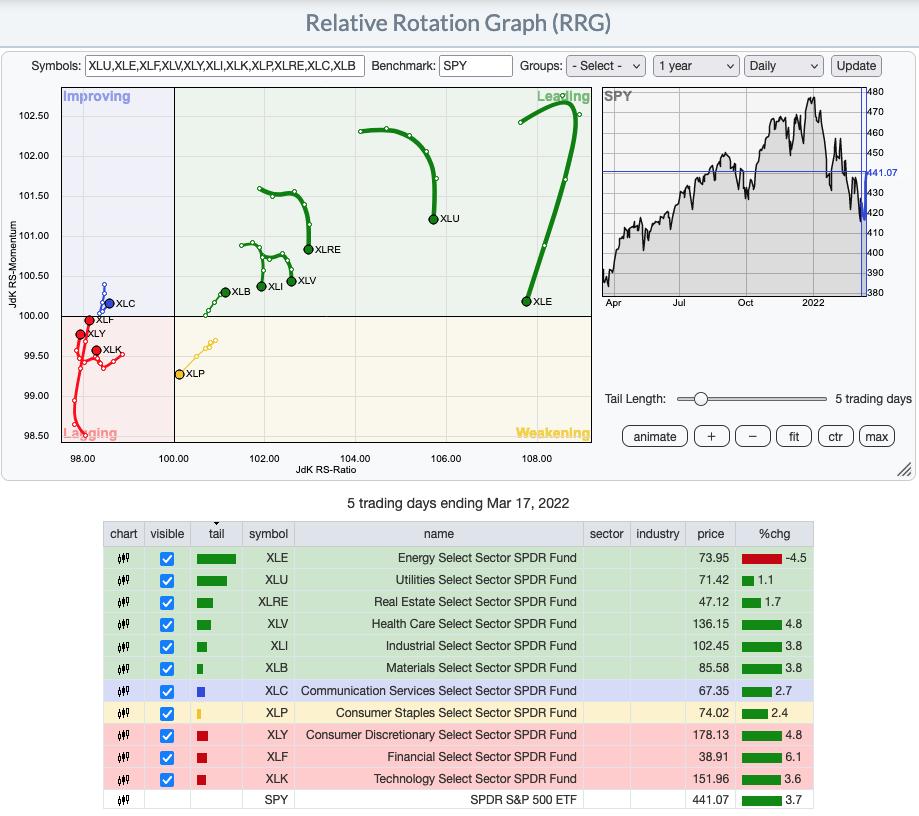The image size is (919, 816).
Task: Click the XLU point on the RRG
Action: click(x=433, y=219)
